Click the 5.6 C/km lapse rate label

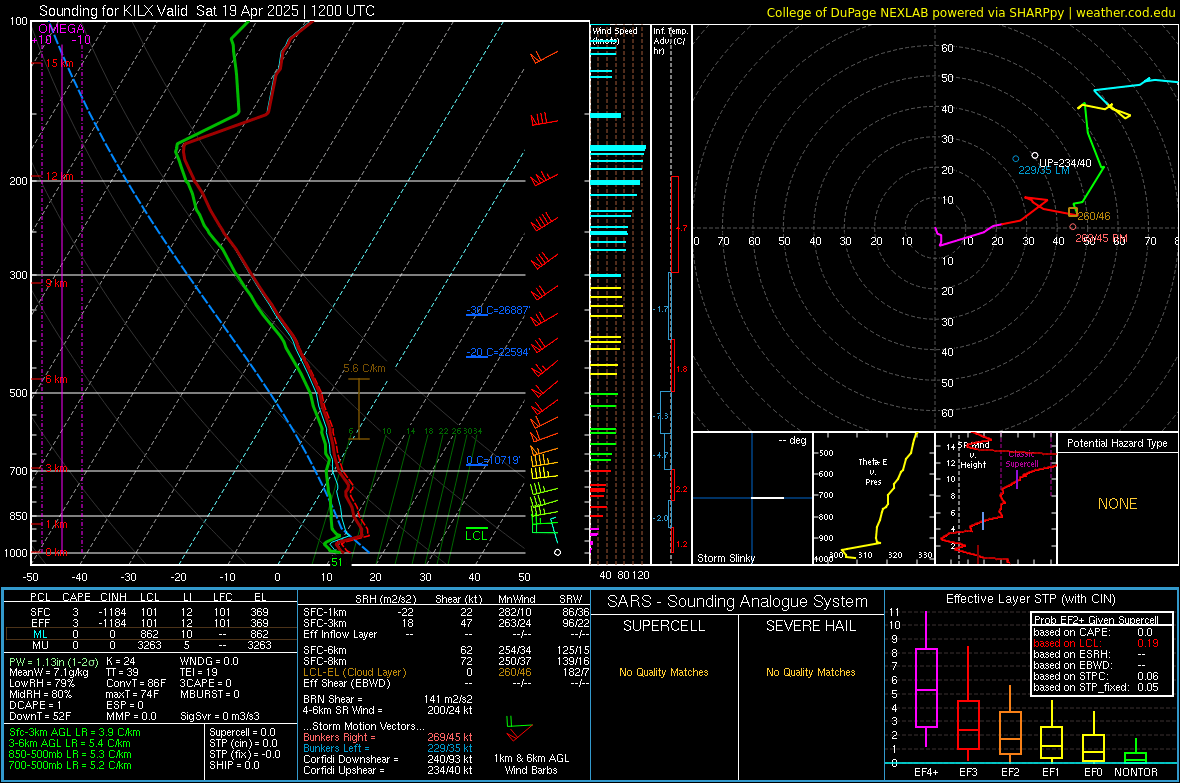tap(364, 368)
